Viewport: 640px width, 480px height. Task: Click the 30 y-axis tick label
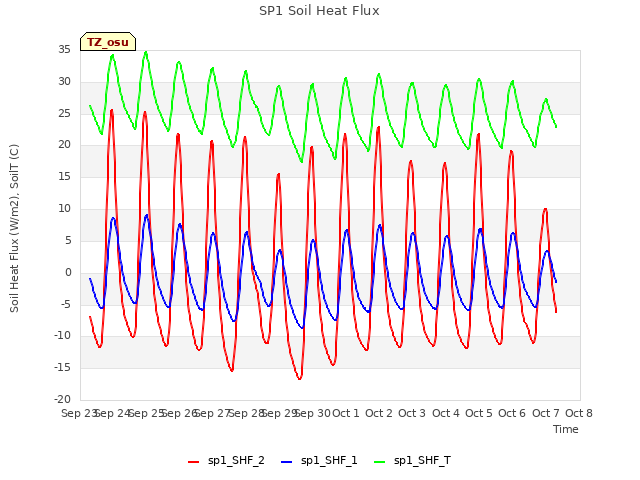point(64,82)
